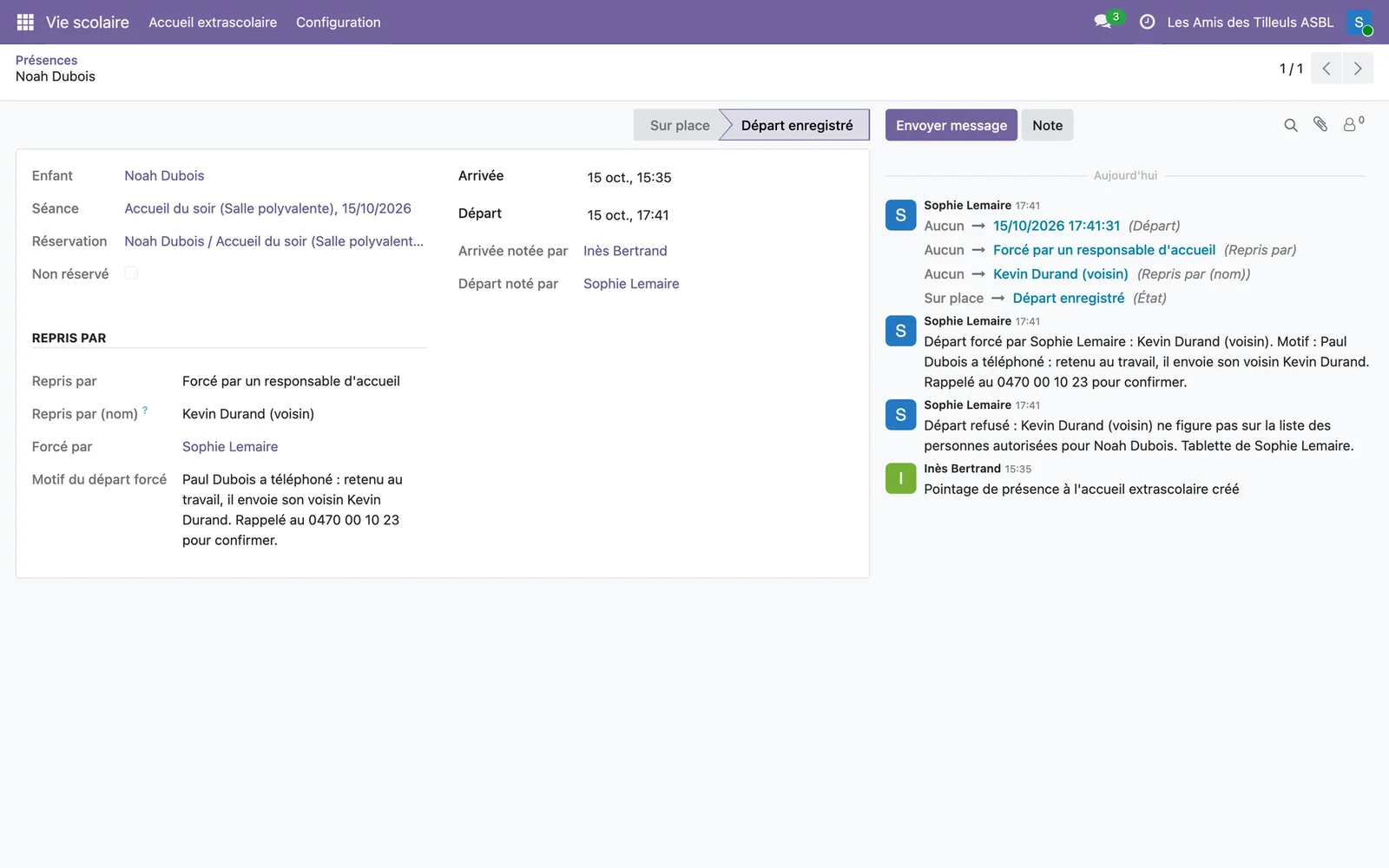The height and width of the screenshot is (868, 1389).
Task: Open Sophie Lemaire in Départ noté par
Action: click(x=631, y=284)
